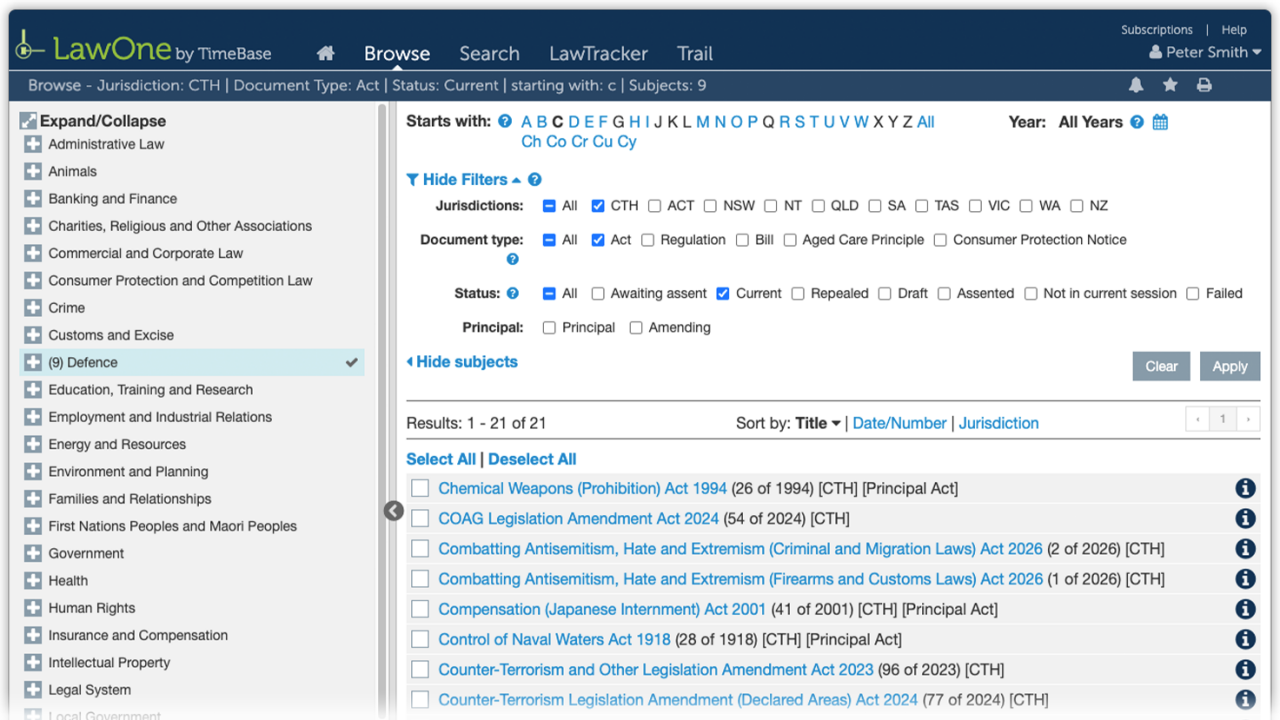Go to the home icon in navigation bar
This screenshot has width=1280, height=720.
click(x=325, y=54)
